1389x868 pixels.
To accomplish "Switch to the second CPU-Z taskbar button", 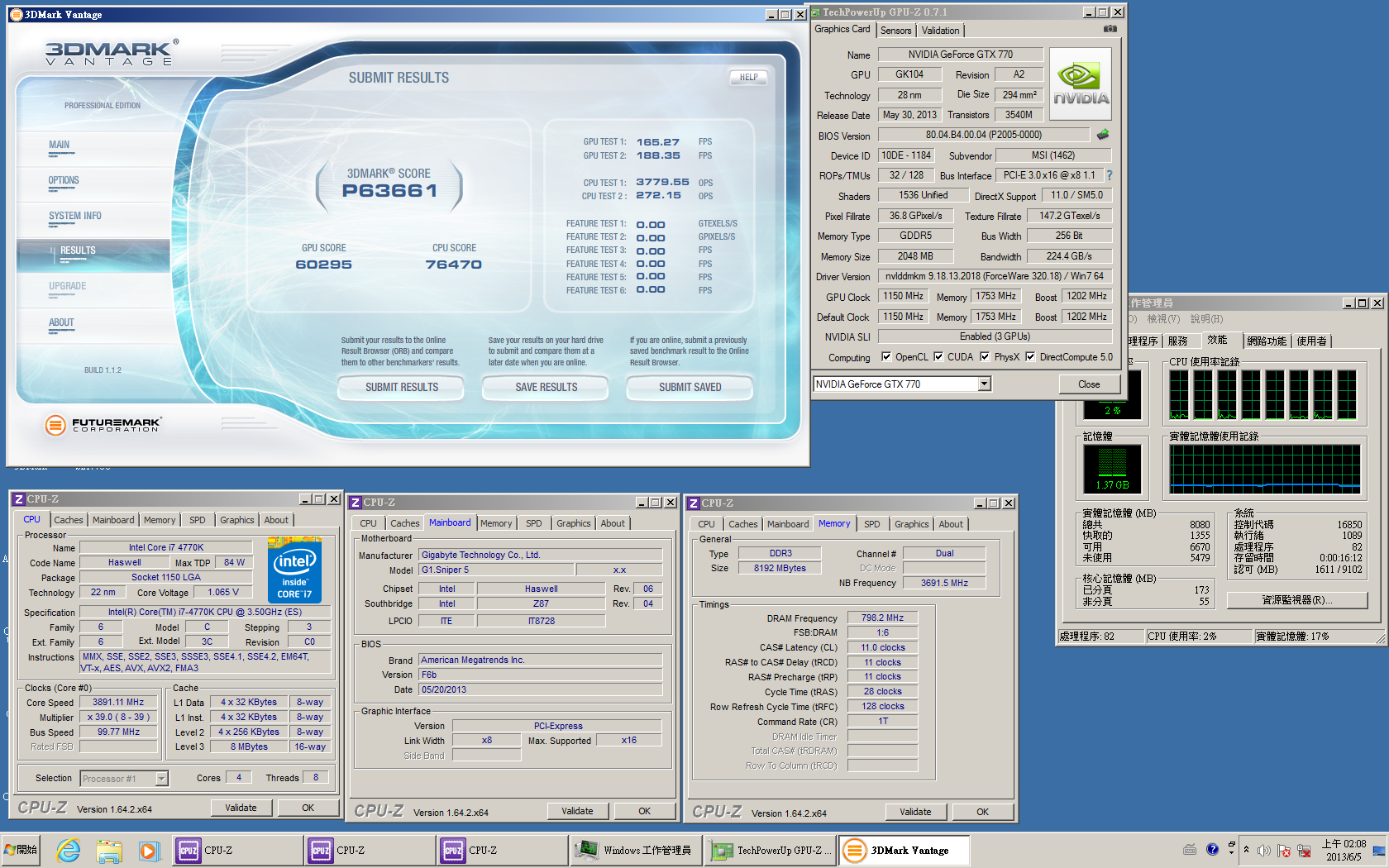I will [x=370, y=850].
